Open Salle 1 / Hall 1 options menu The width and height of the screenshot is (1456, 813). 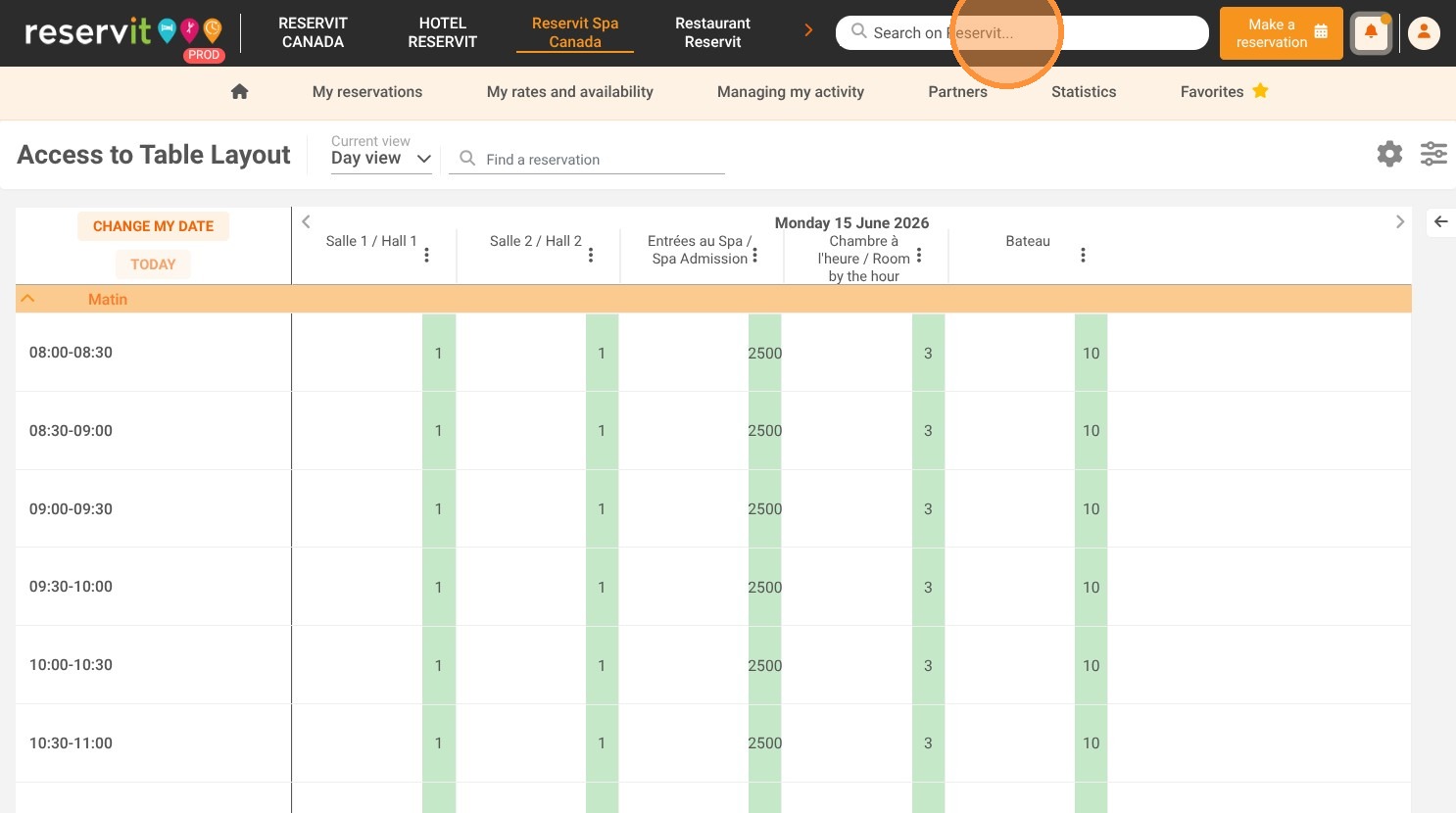(426, 255)
